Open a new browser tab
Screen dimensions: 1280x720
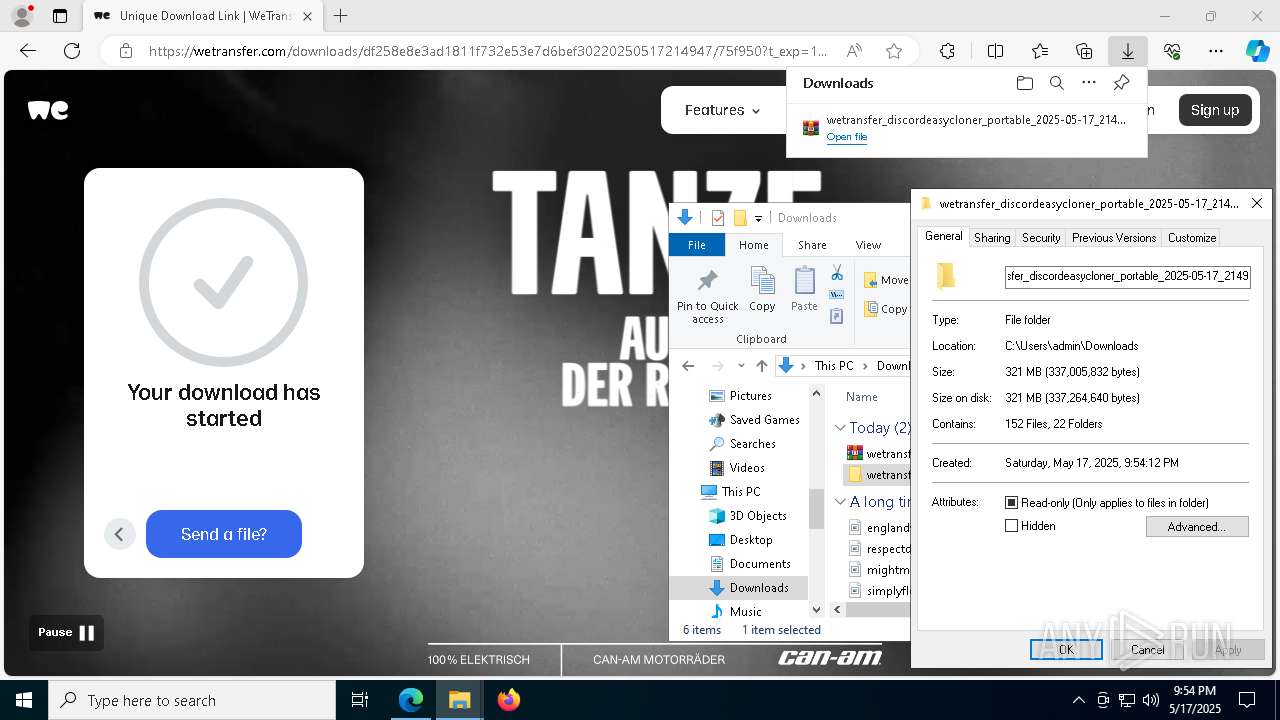[x=341, y=16]
